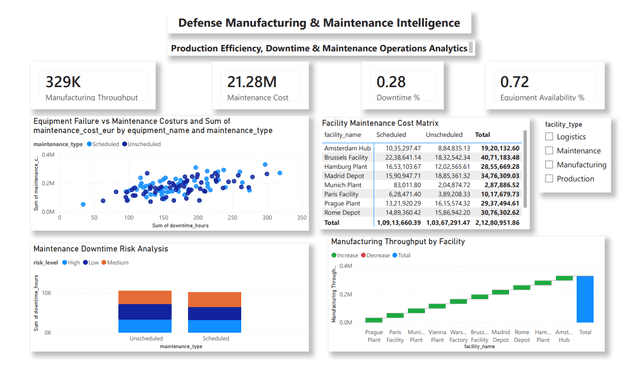This screenshot has height=370, width=640.
Task: Click the Total legend marker in waterfall chart
Action: [x=395, y=255]
